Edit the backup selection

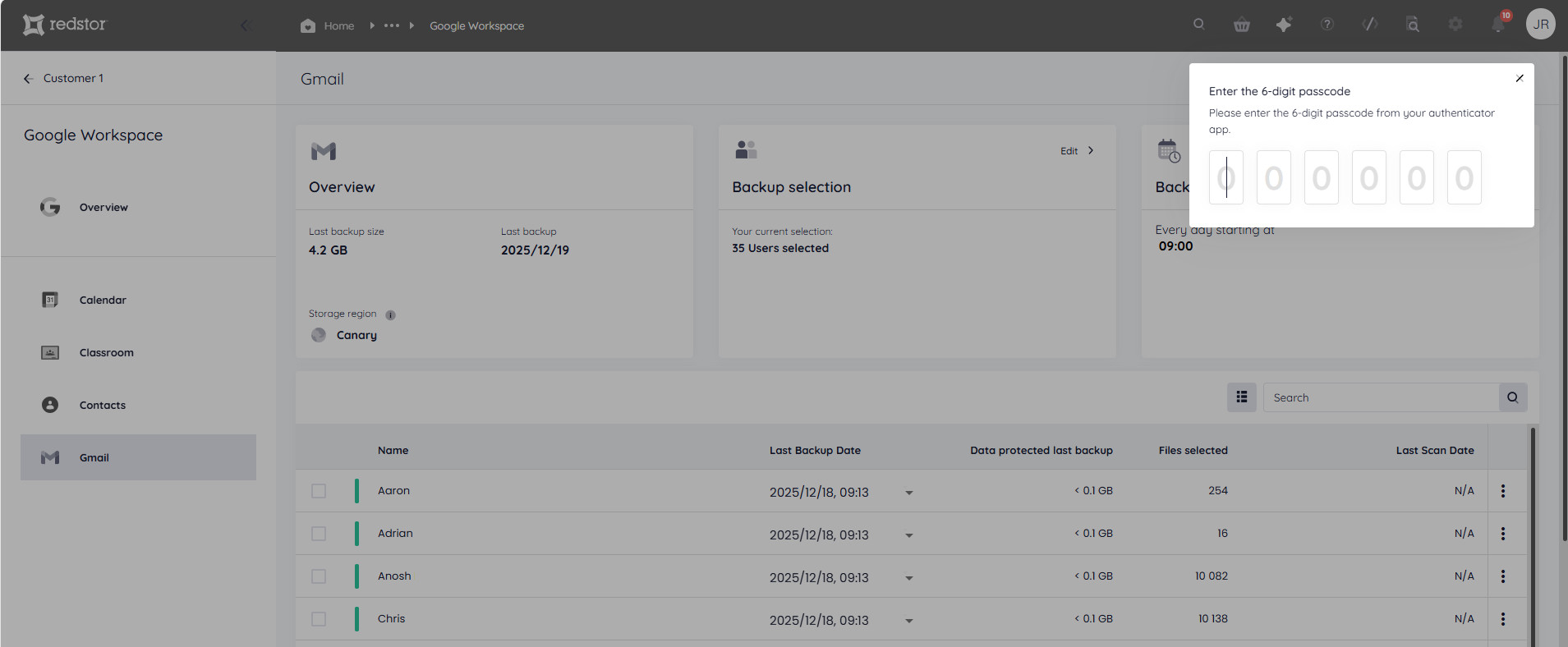[1077, 150]
